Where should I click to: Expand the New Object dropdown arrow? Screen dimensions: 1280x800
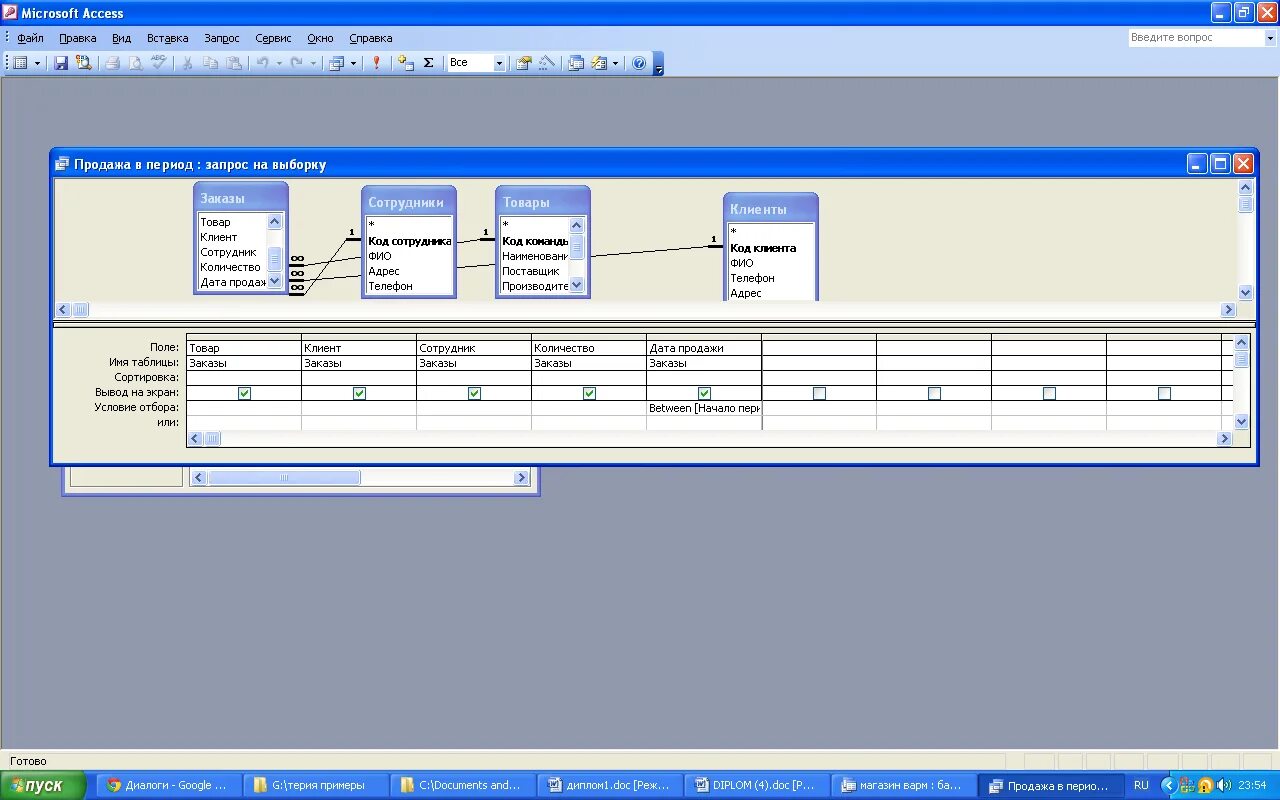point(615,63)
